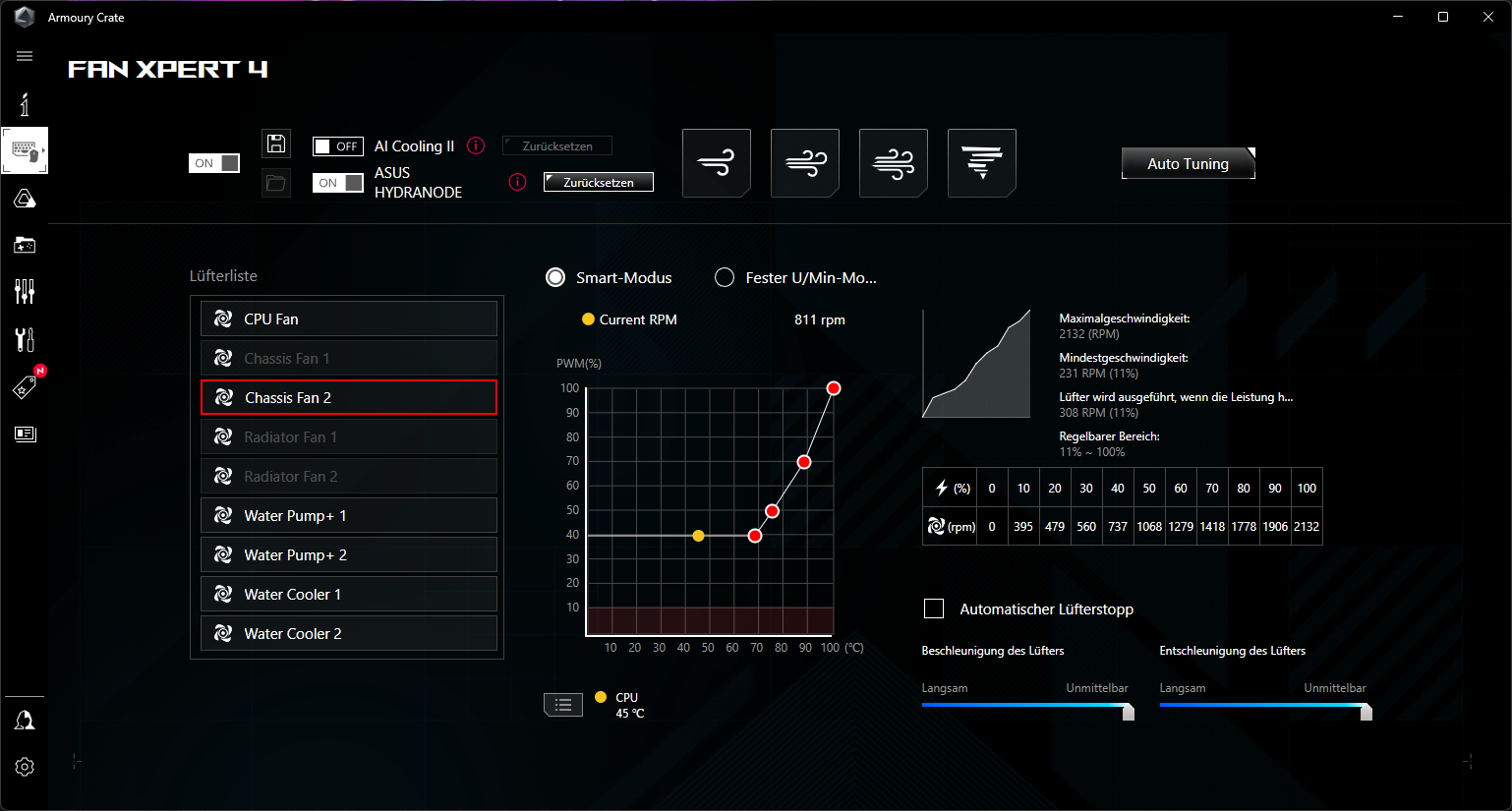
Task: Click the save profile floppy disk icon
Action: 276,144
